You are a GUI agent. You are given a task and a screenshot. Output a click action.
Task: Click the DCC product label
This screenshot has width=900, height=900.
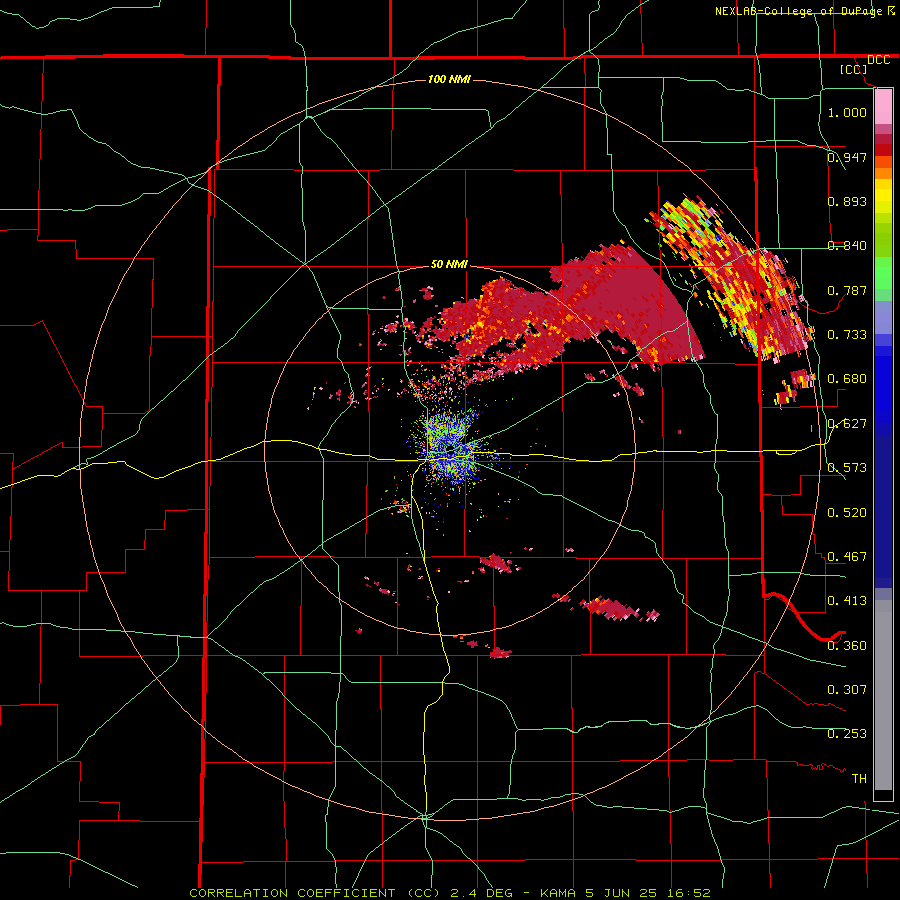click(878, 60)
